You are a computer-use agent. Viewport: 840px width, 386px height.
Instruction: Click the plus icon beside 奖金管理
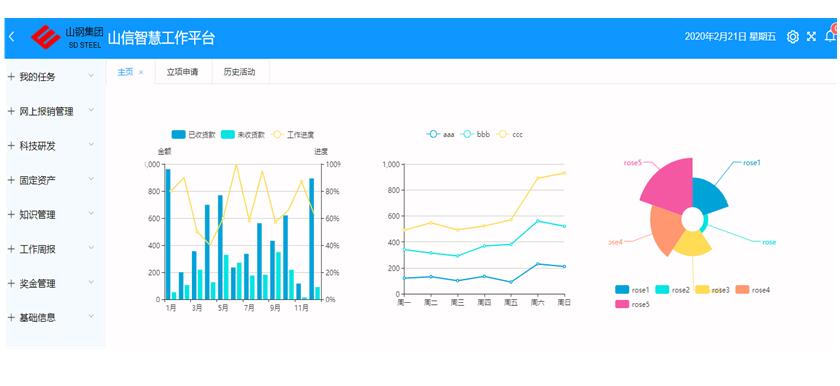pyautogui.click(x=11, y=283)
